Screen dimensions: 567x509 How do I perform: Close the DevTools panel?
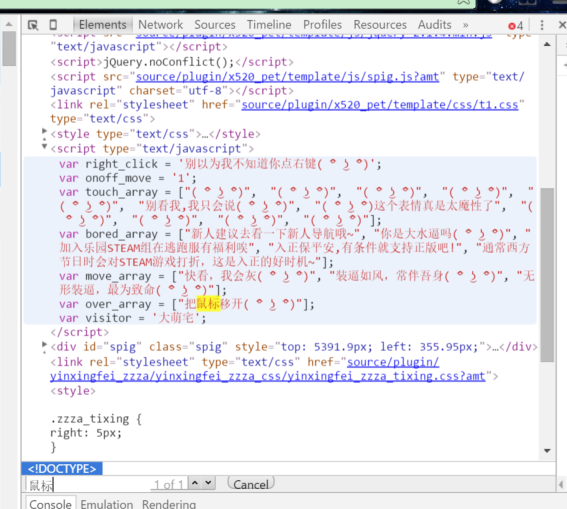pos(562,25)
